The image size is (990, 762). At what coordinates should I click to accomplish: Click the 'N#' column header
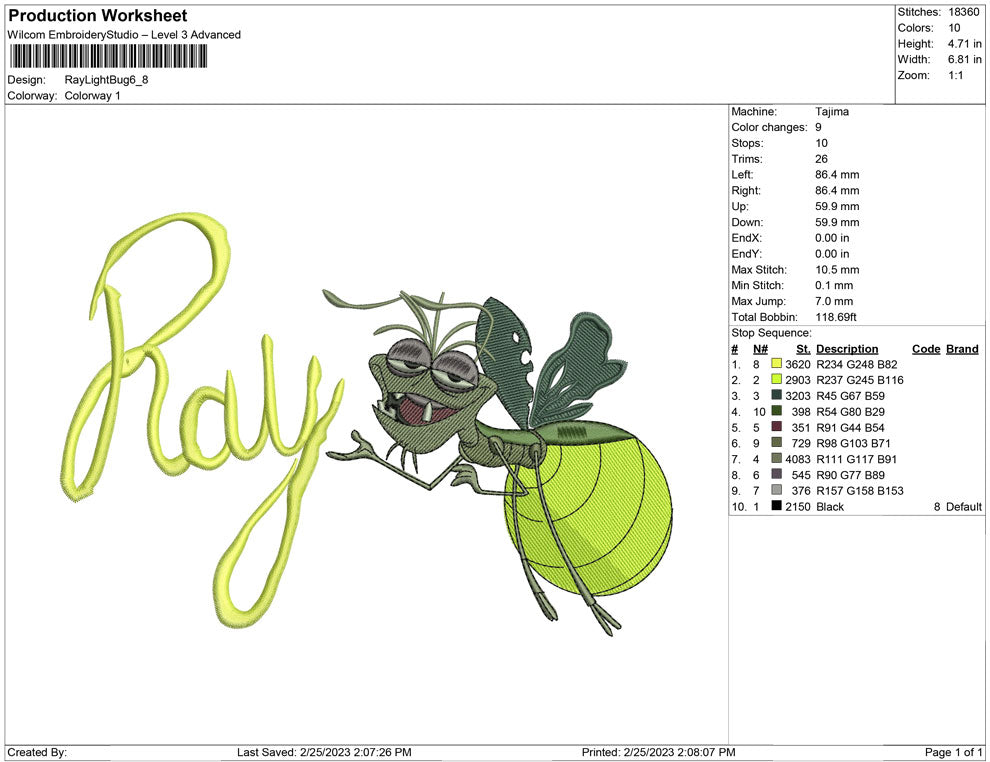760,348
